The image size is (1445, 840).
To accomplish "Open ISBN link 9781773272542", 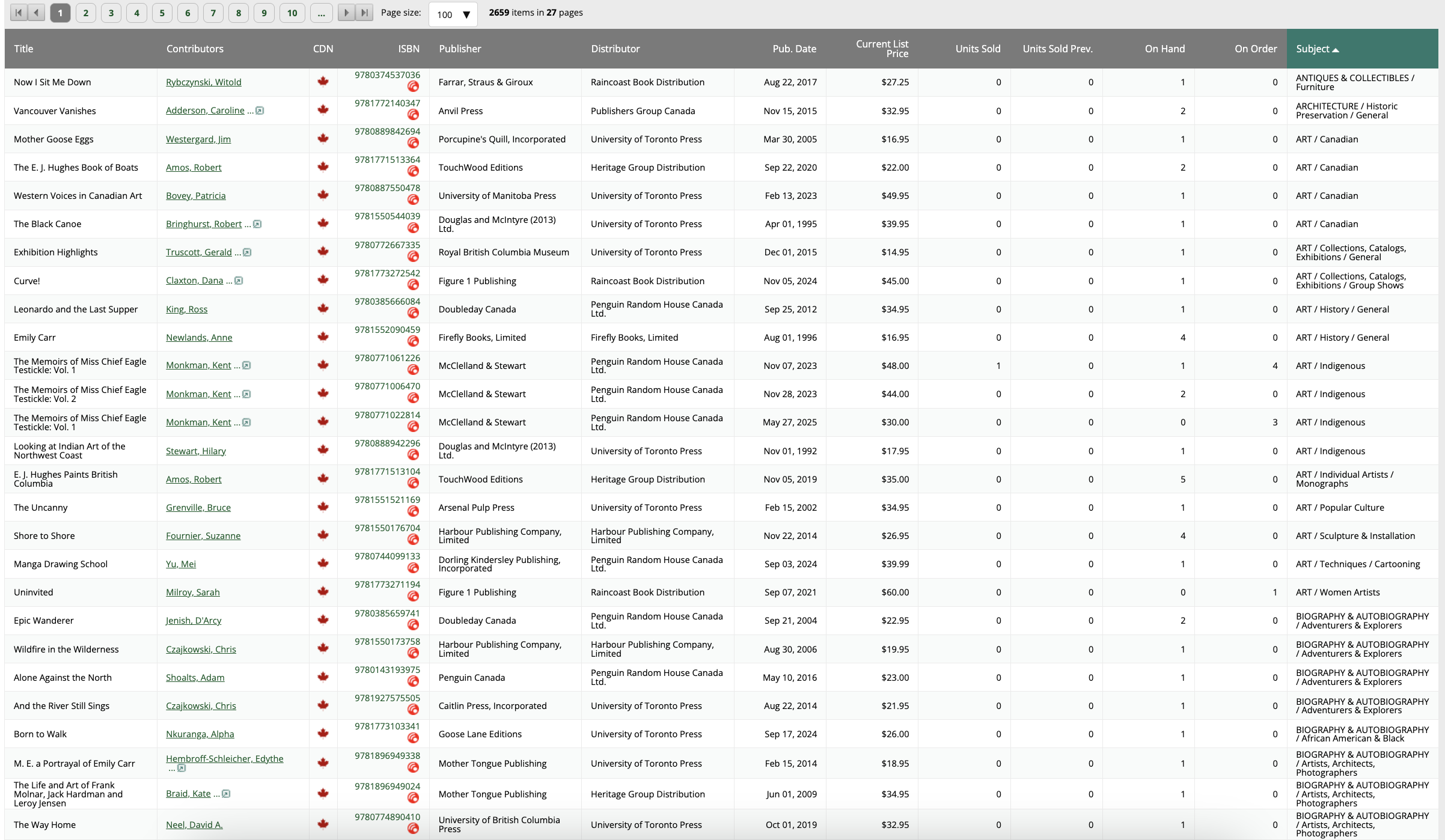I will tap(388, 273).
